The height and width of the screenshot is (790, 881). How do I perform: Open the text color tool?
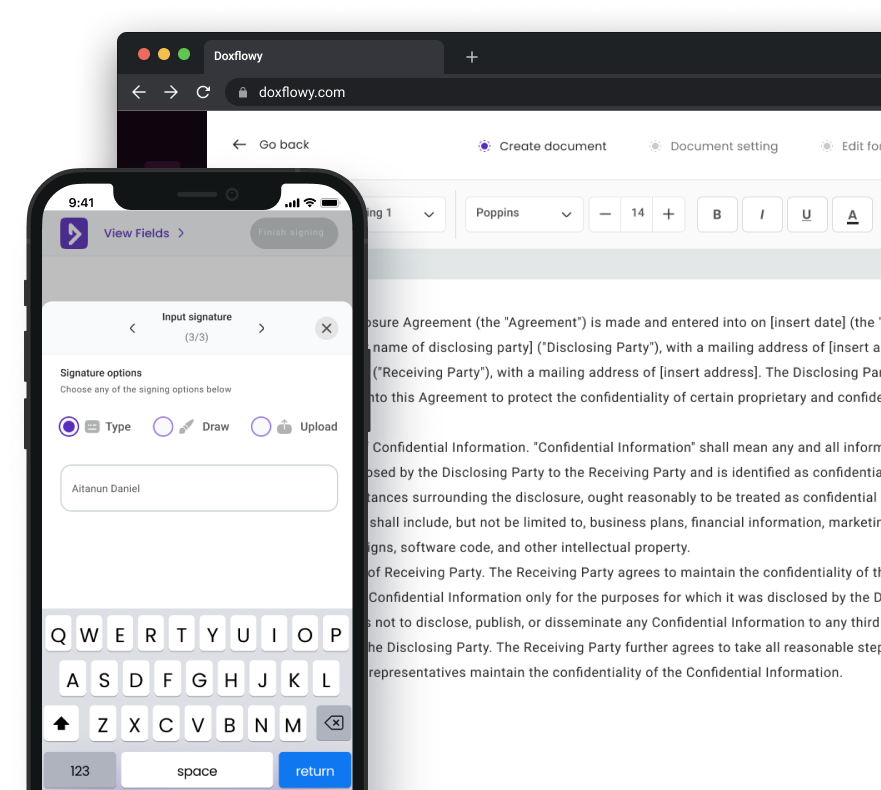[x=852, y=214]
